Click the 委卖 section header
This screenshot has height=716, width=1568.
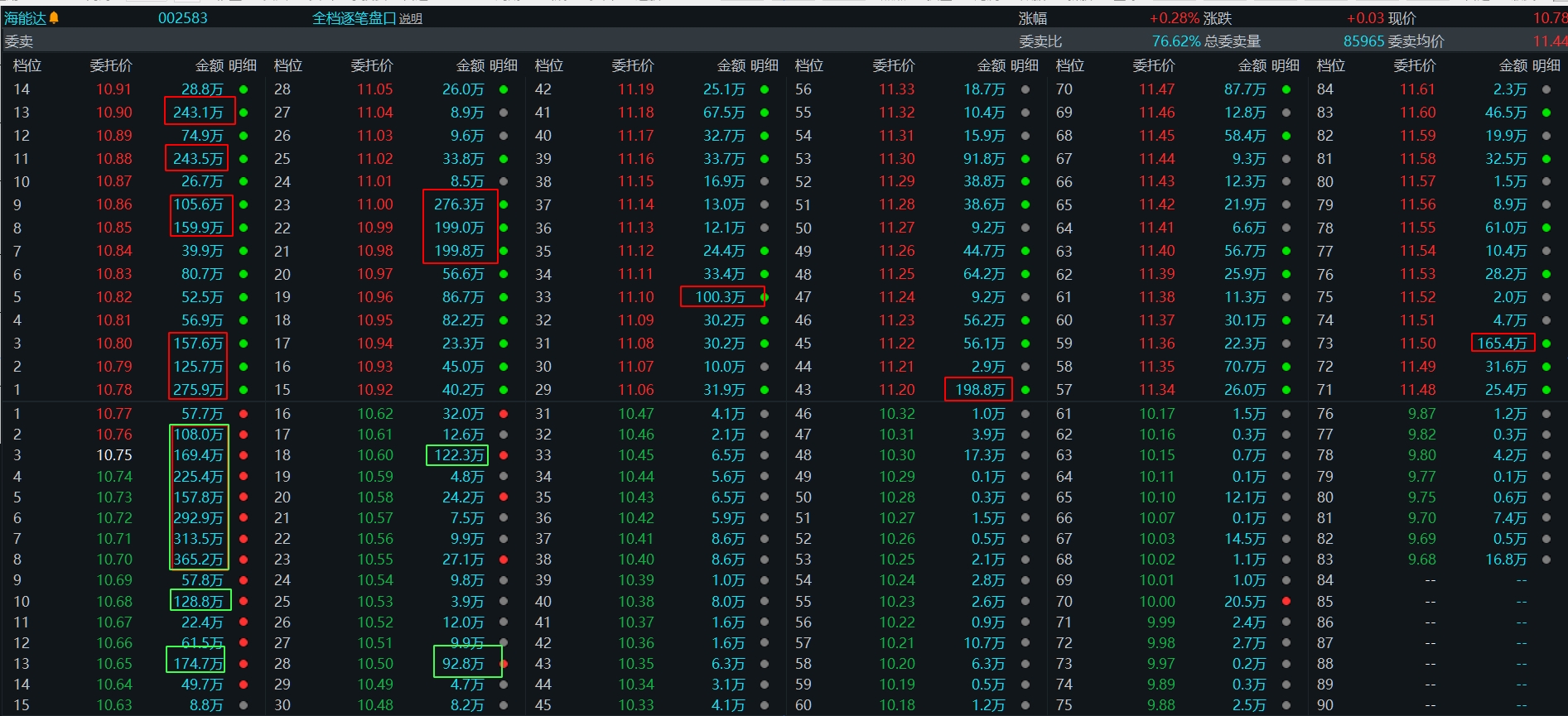[19, 41]
